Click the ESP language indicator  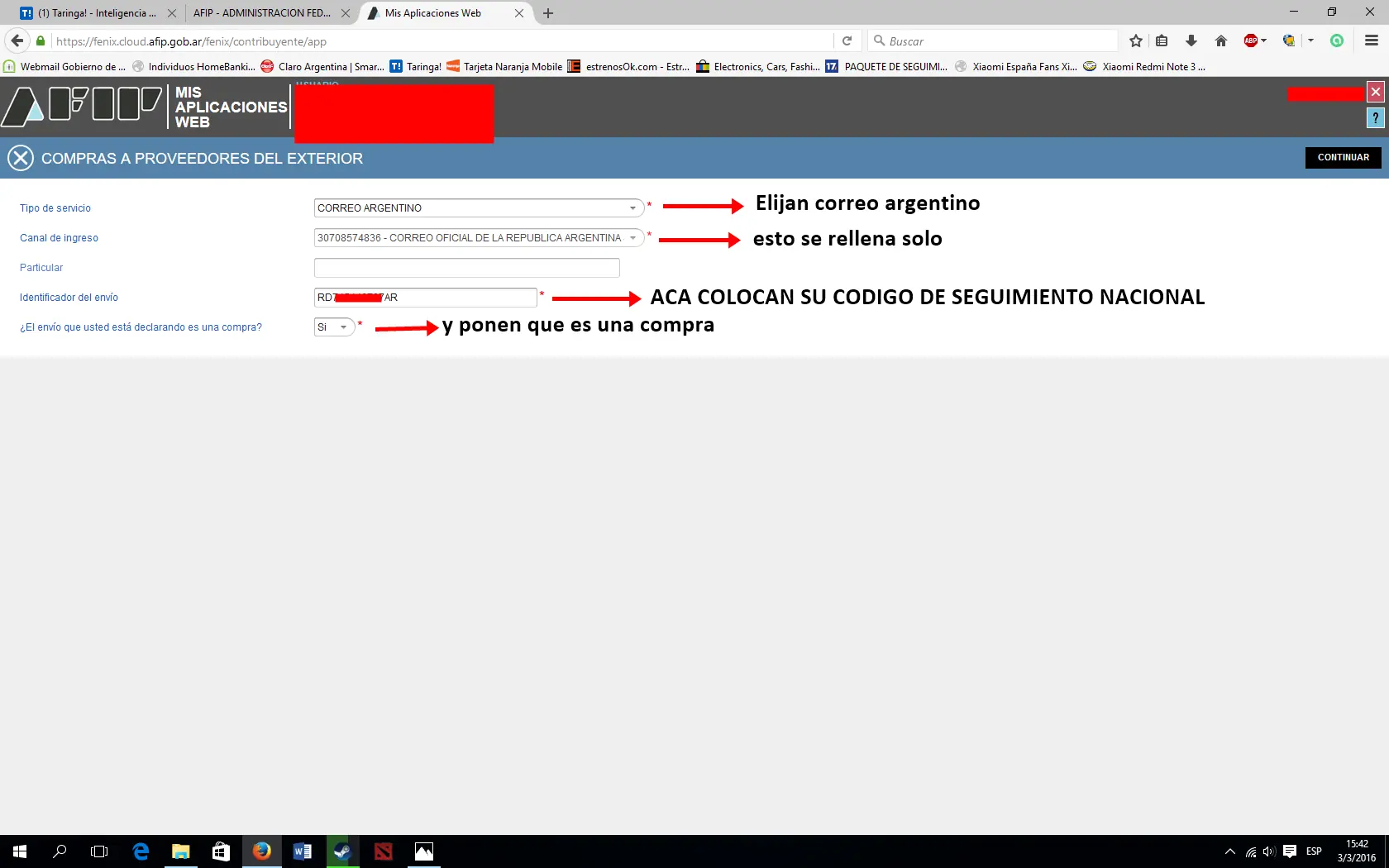[x=1314, y=851]
